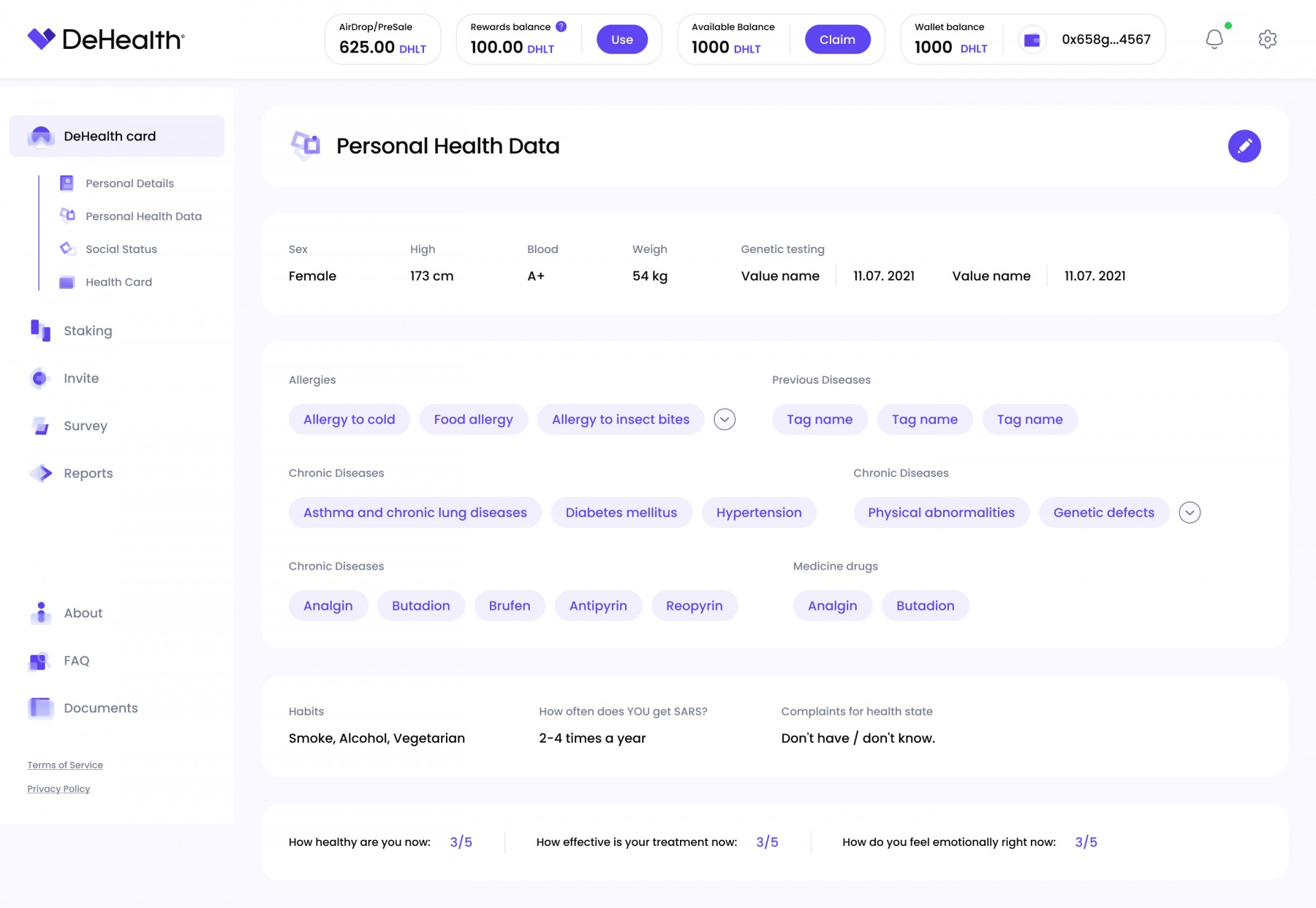Click Rewards balance help icon
This screenshot has width=1316, height=908.
(x=561, y=27)
